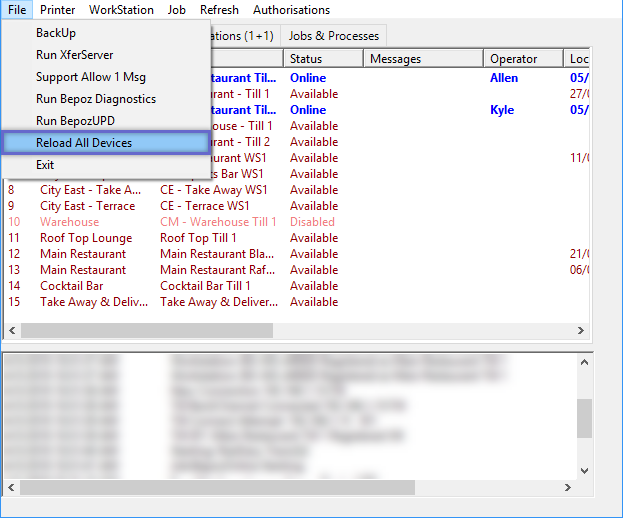Sort by the Status column header
The height and width of the screenshot is (518, 623).
(306, 59)
